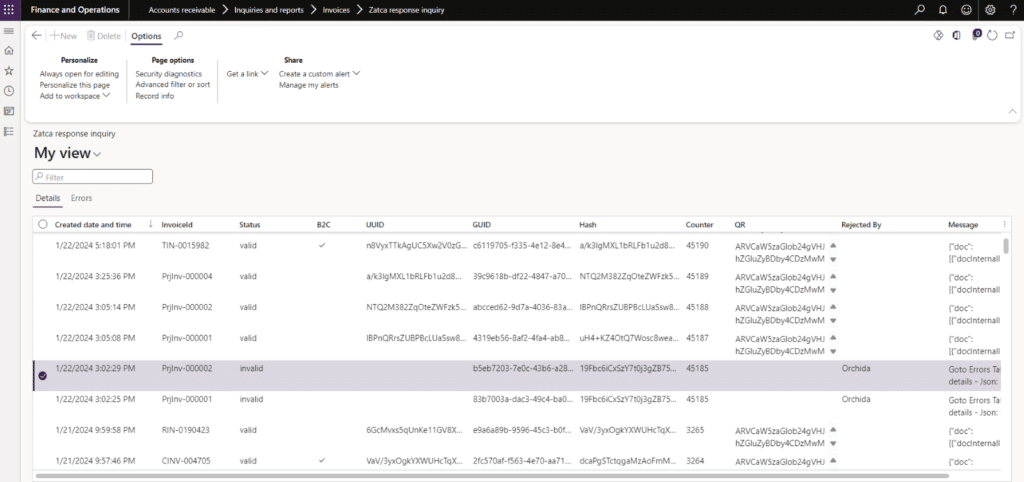Switch to the Errors tab
The height and width of the screenshot is (482, 1024).
tap(82, 198)
